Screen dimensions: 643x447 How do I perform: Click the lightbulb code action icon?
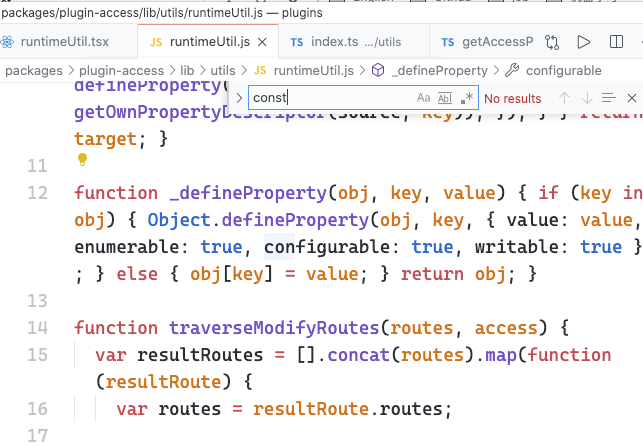(82, 160)
